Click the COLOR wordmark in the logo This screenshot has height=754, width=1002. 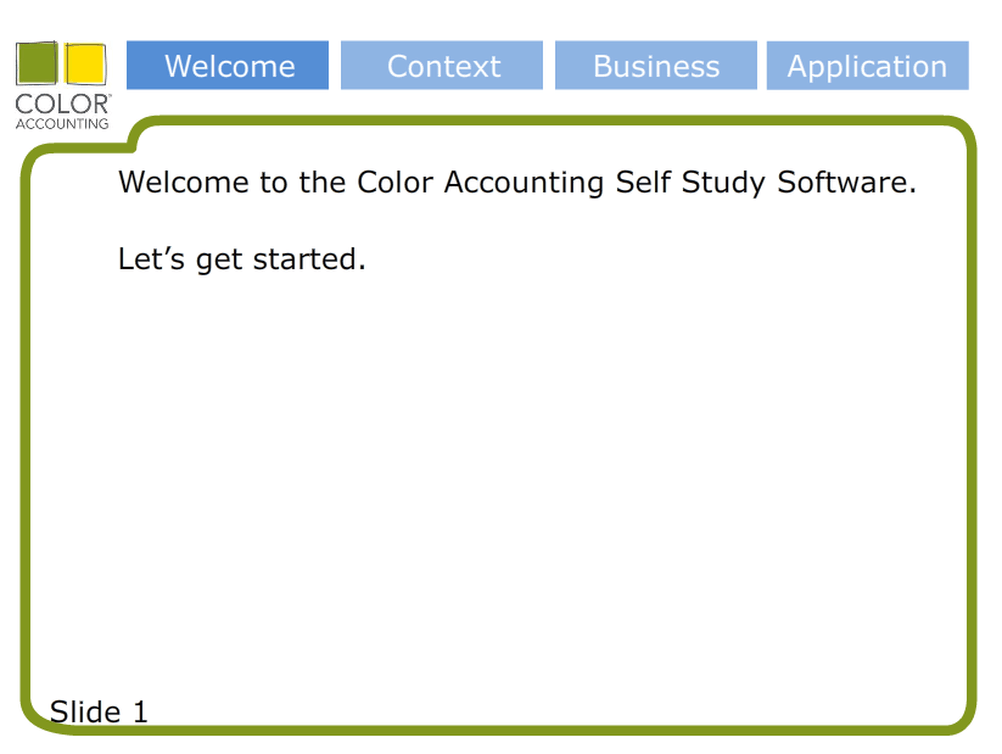tap(61, 104)
